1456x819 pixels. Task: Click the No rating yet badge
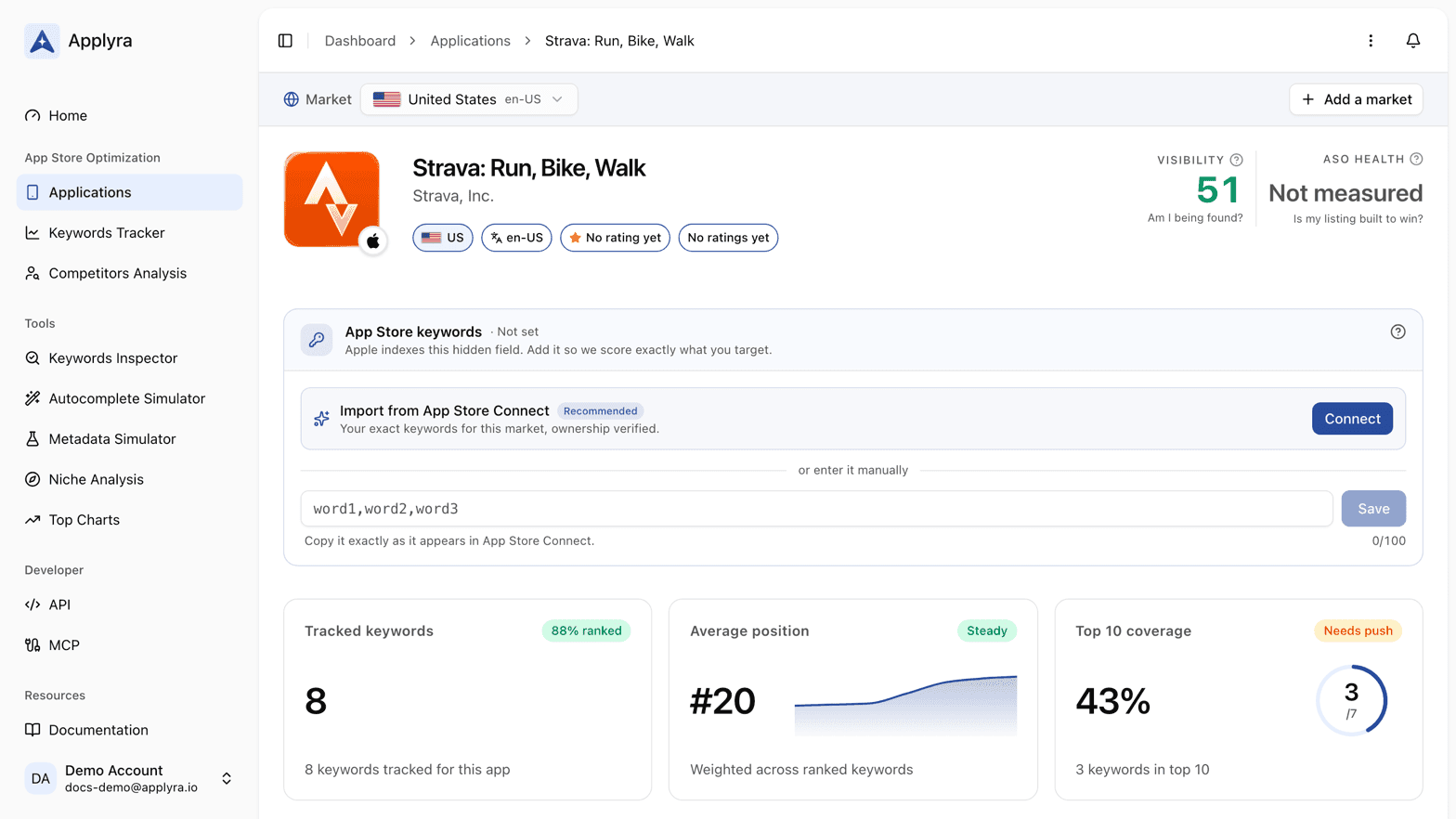click(x=615, y=238)
